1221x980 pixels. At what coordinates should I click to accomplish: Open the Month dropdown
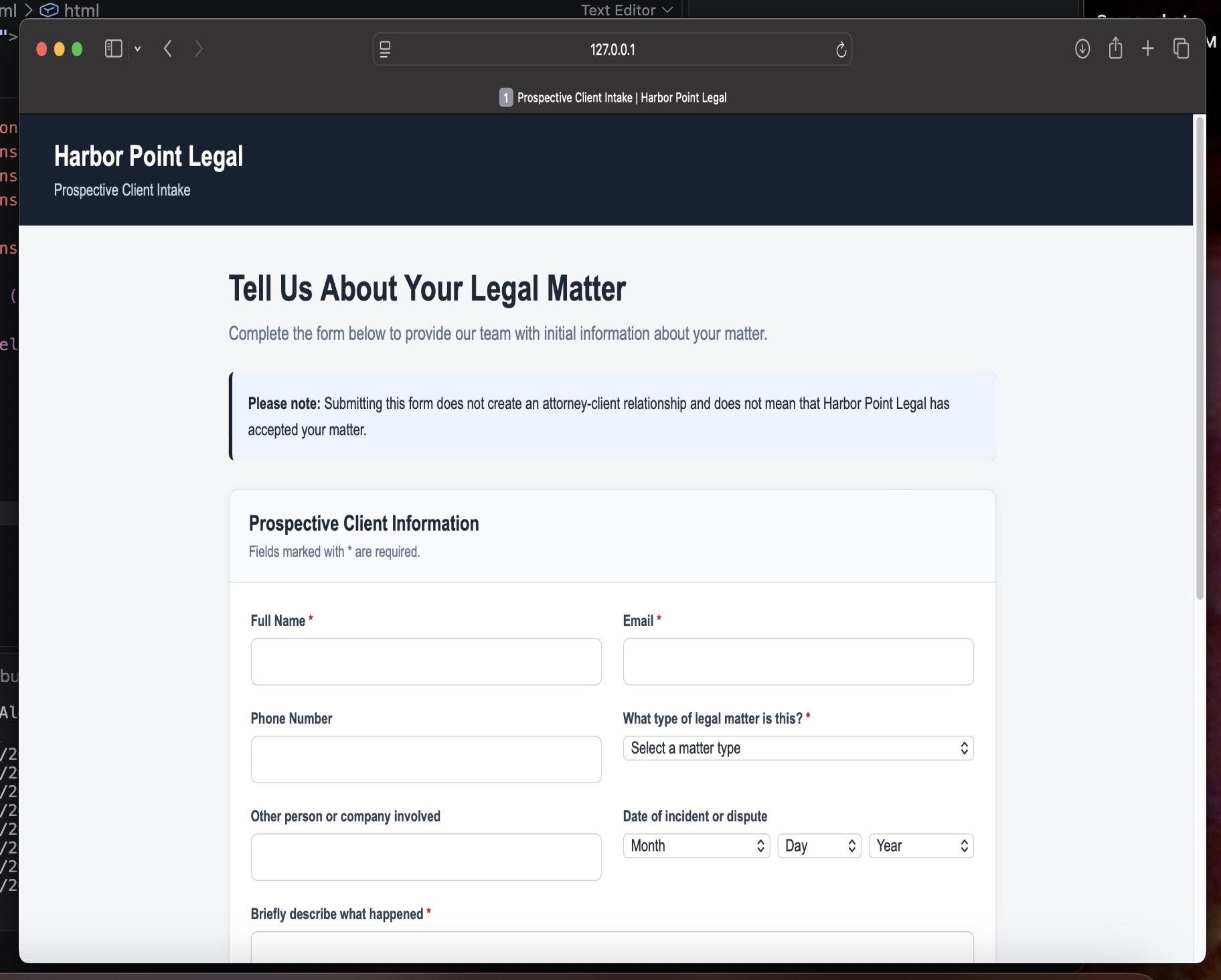696,845
